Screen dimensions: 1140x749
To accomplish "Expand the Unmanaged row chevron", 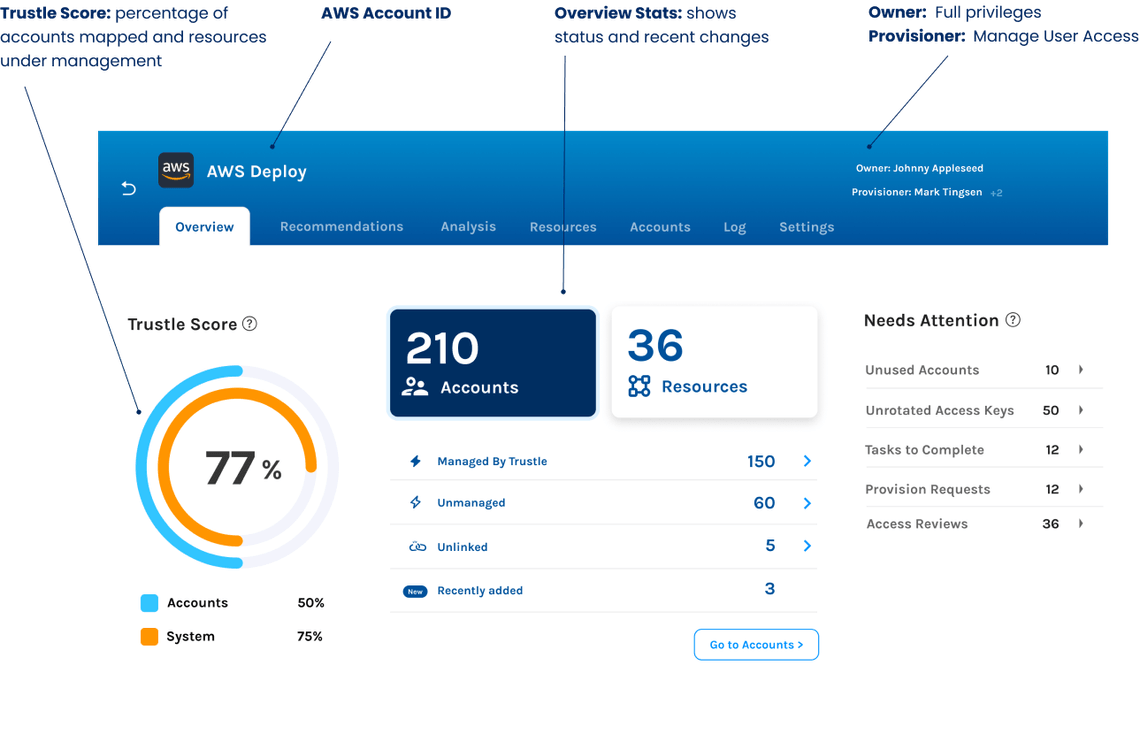I will 807,503.
